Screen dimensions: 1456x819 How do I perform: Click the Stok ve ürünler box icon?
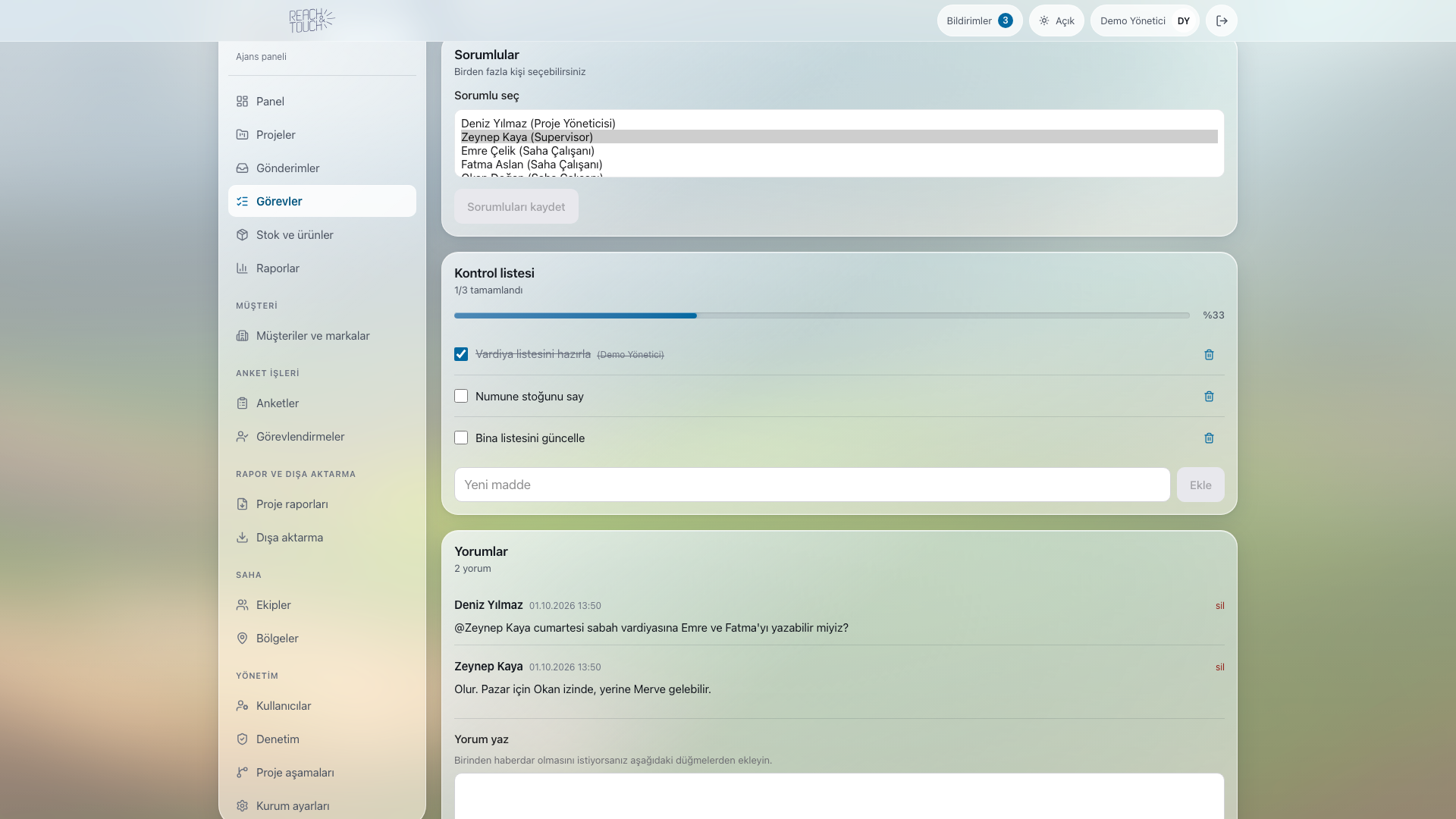pos(242,234)
